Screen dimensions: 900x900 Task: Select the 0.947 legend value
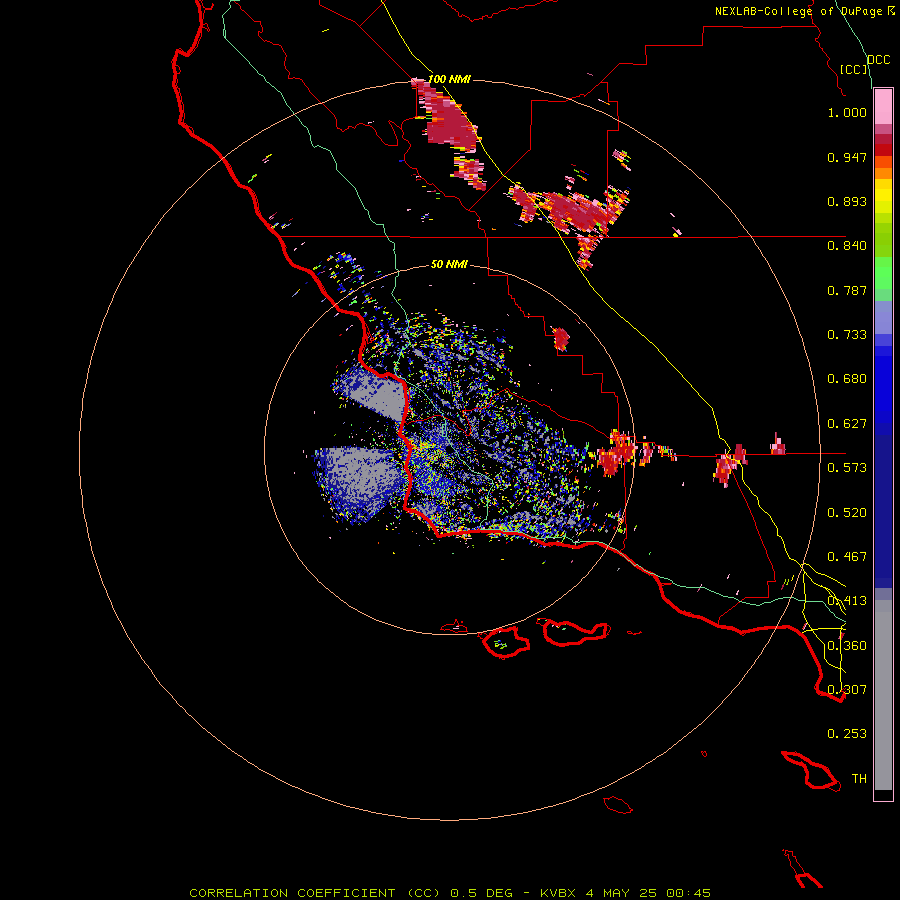point(847,157)
